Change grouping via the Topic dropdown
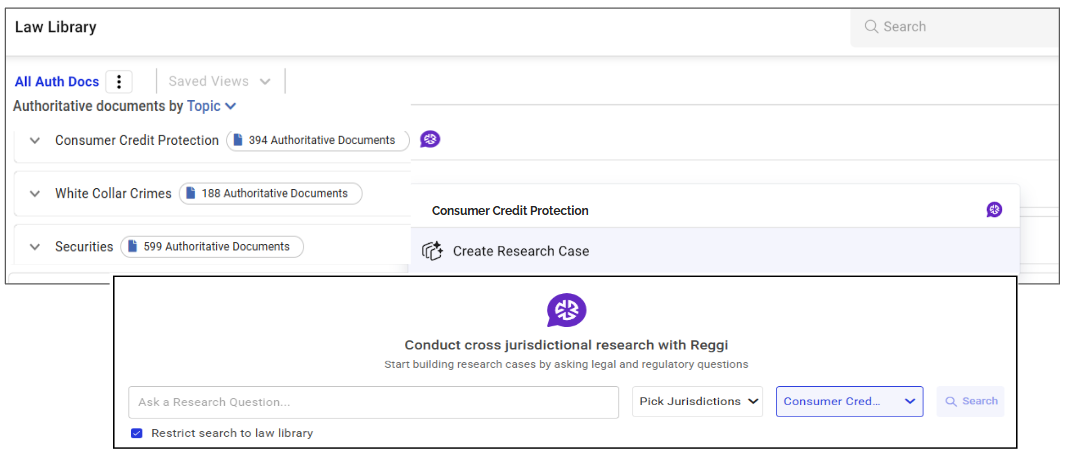The height and width of the screenshot is (456, 1067). point(211,106)
